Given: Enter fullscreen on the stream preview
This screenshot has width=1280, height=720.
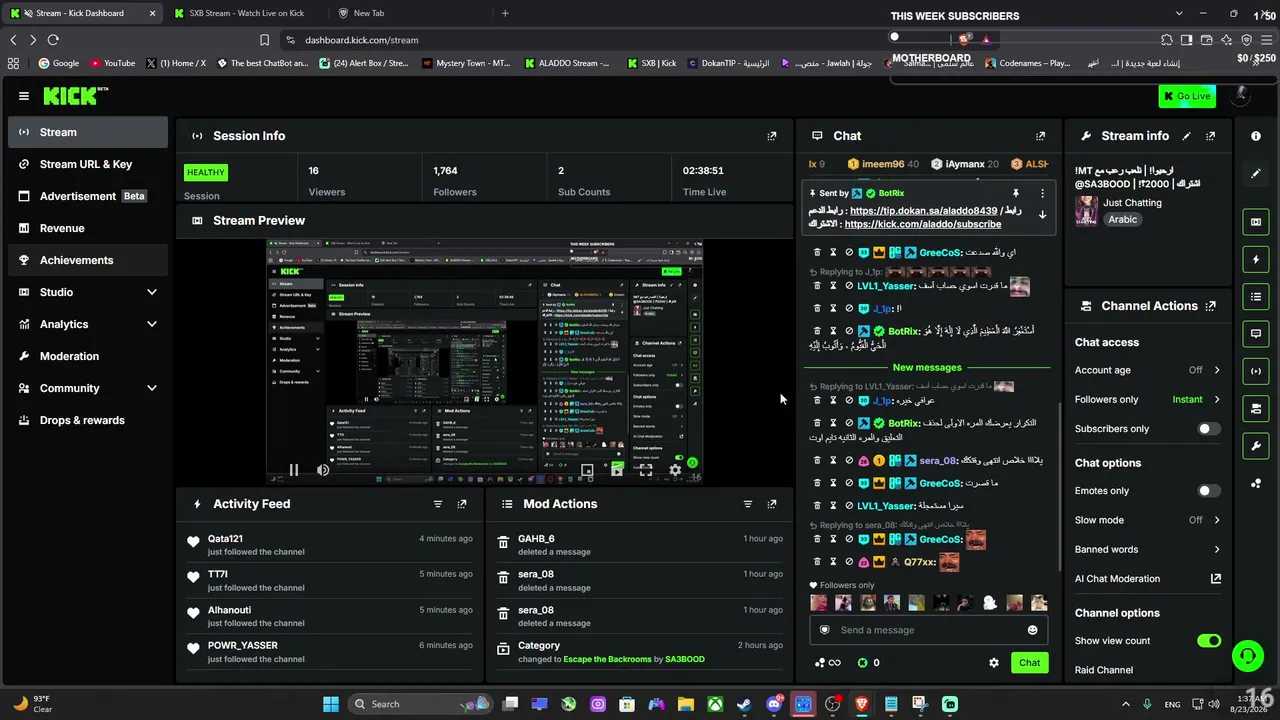Looking at the screenshot, I should (x=647, y=470).
